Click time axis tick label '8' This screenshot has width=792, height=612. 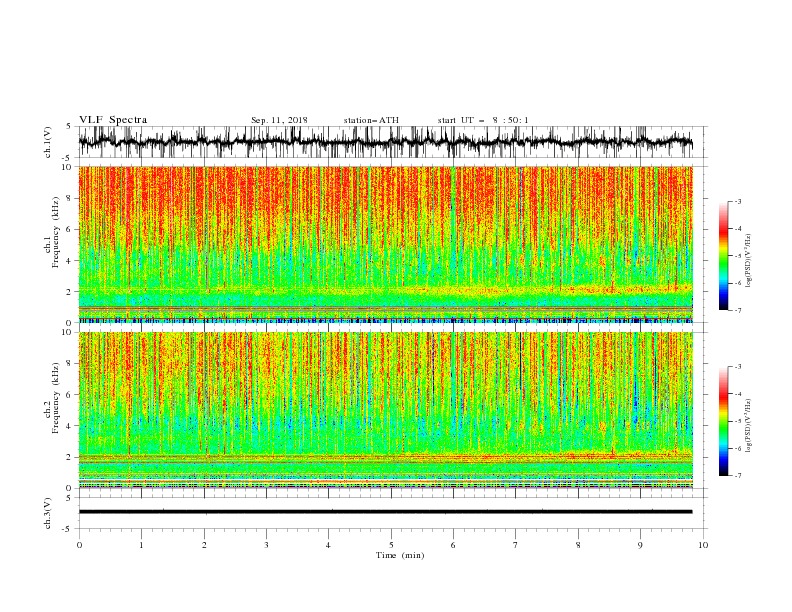click(578, 545)
